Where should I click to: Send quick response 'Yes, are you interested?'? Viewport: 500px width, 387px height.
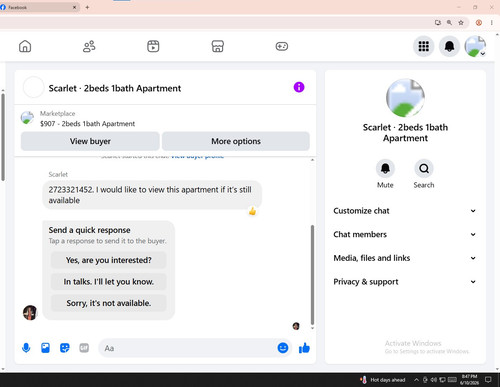(108, 260)
